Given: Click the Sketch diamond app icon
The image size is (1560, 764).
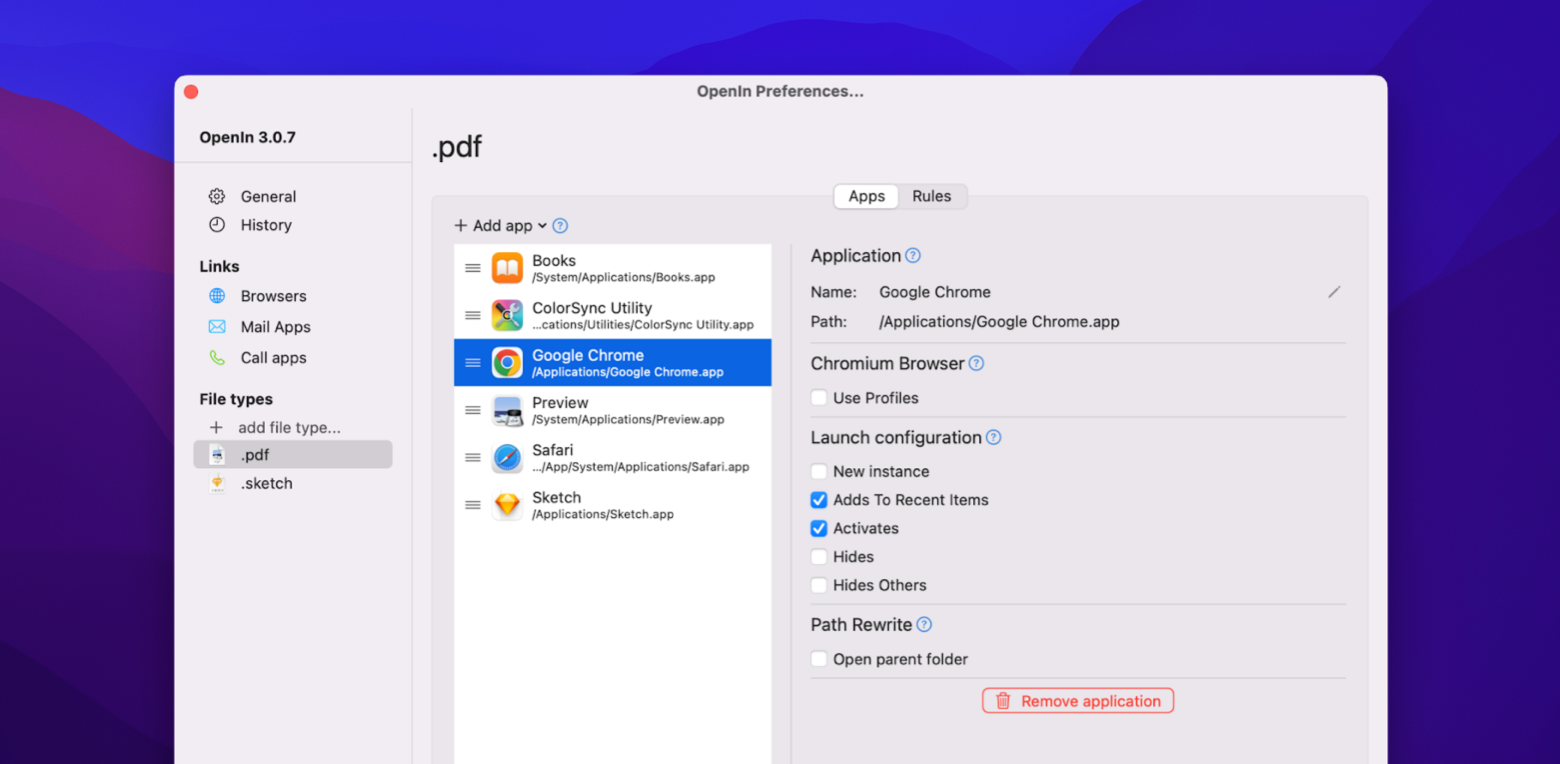Looking at the screenshot, I should [507, 505].
